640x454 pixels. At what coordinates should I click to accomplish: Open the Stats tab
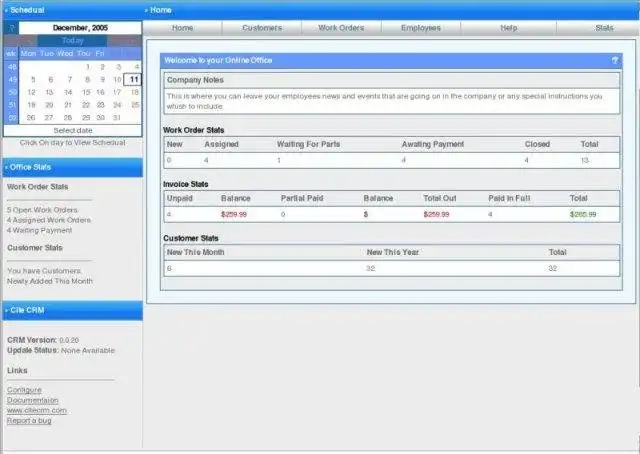point(604,28)
